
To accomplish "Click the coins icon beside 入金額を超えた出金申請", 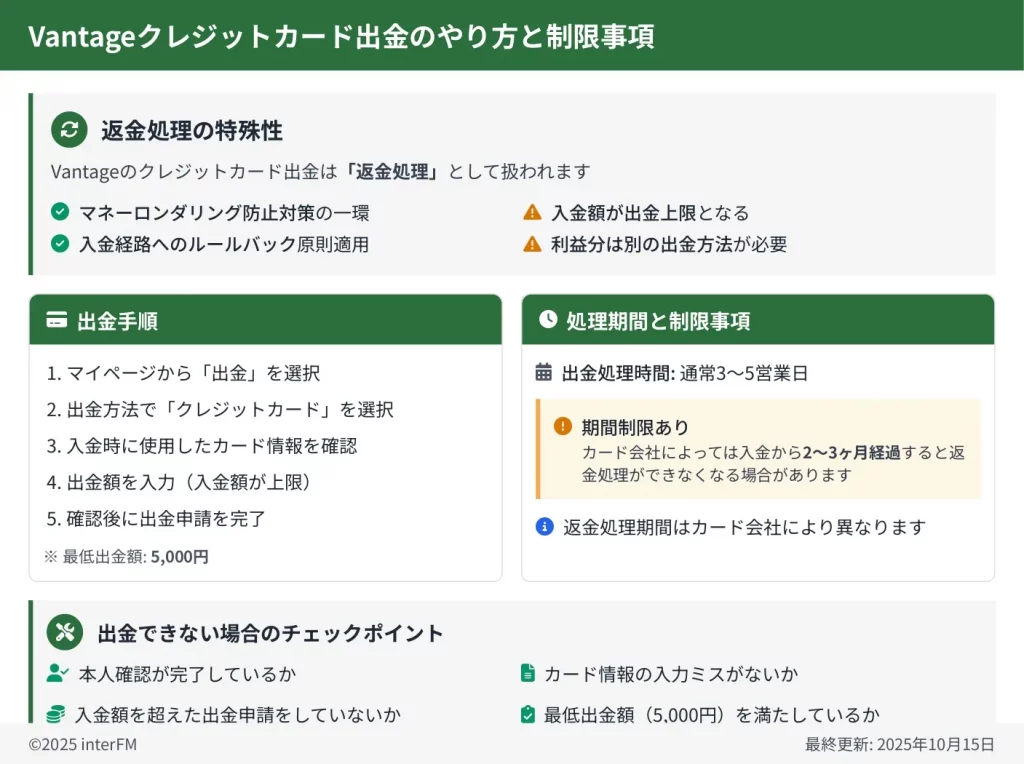I will pos(56,714).
